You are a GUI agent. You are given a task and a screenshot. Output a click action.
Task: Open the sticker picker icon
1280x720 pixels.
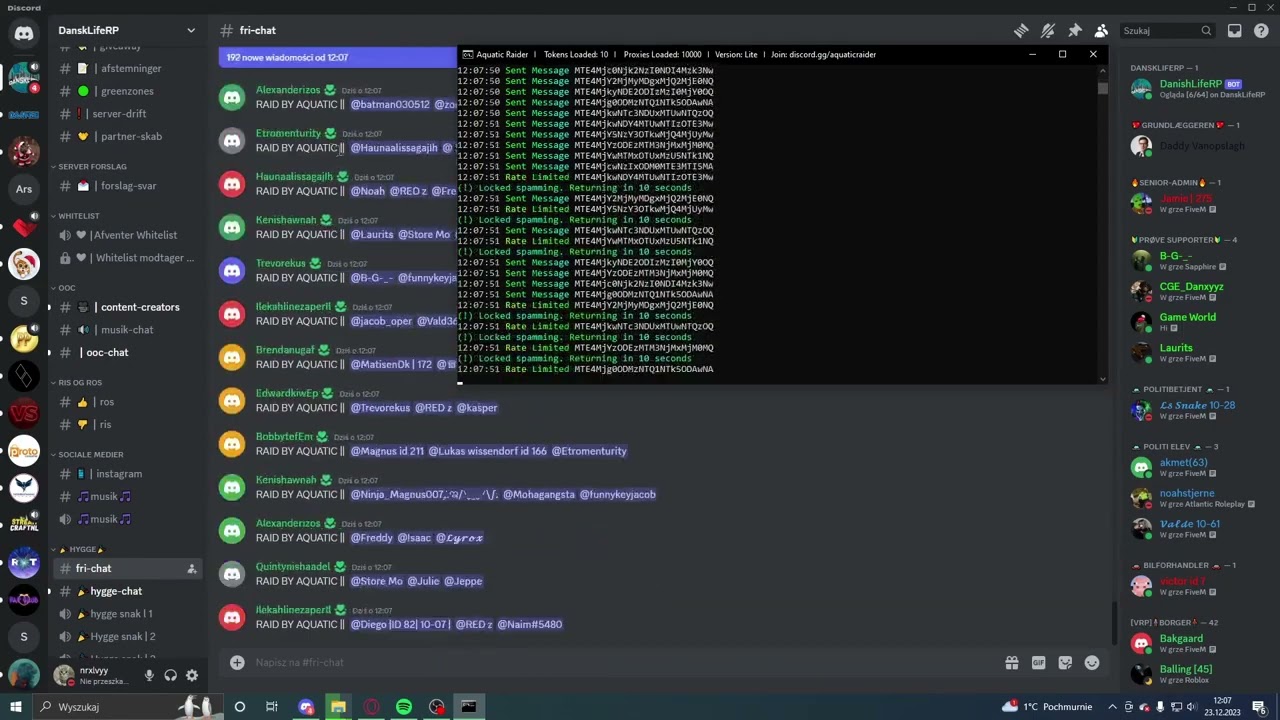(1064, 662)
